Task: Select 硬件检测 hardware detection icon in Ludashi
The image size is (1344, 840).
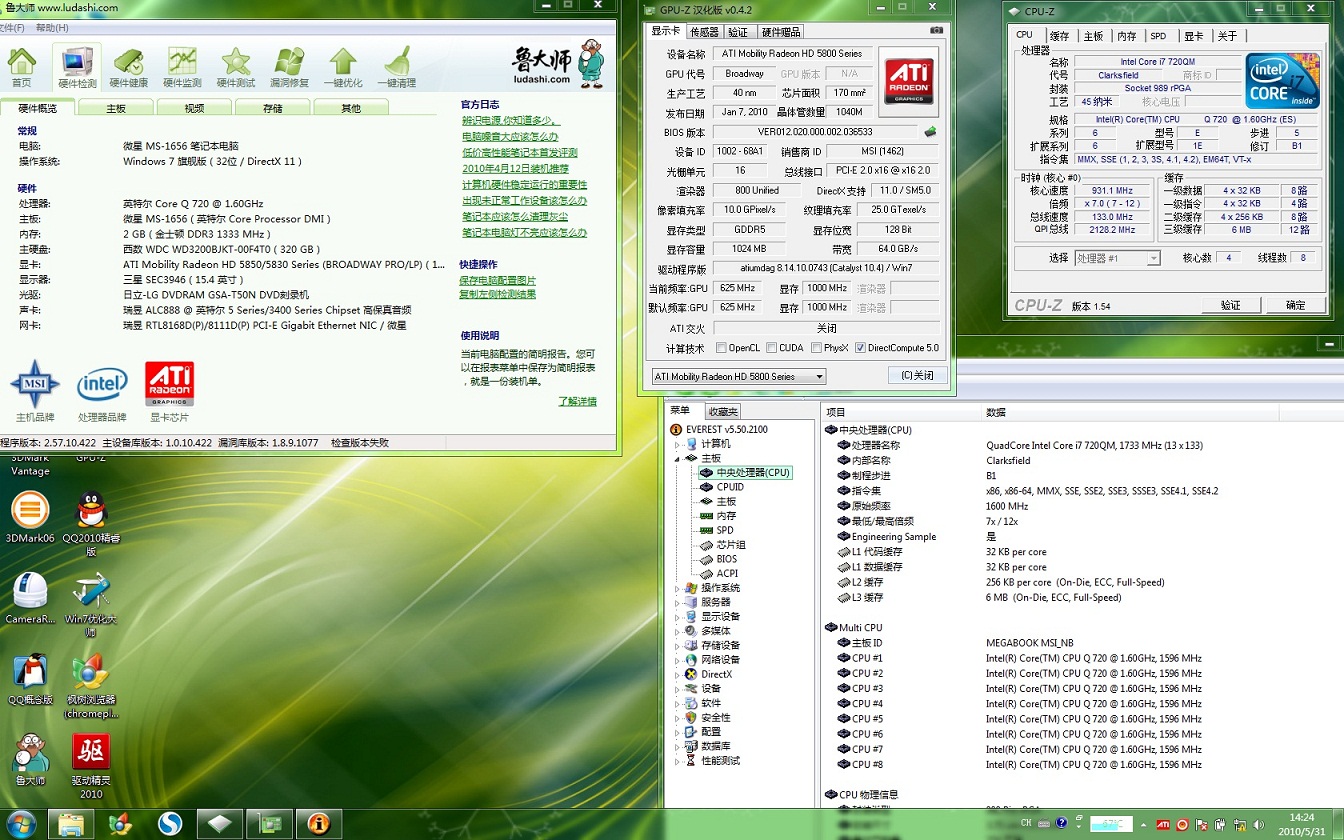Action: coord(77,67)
